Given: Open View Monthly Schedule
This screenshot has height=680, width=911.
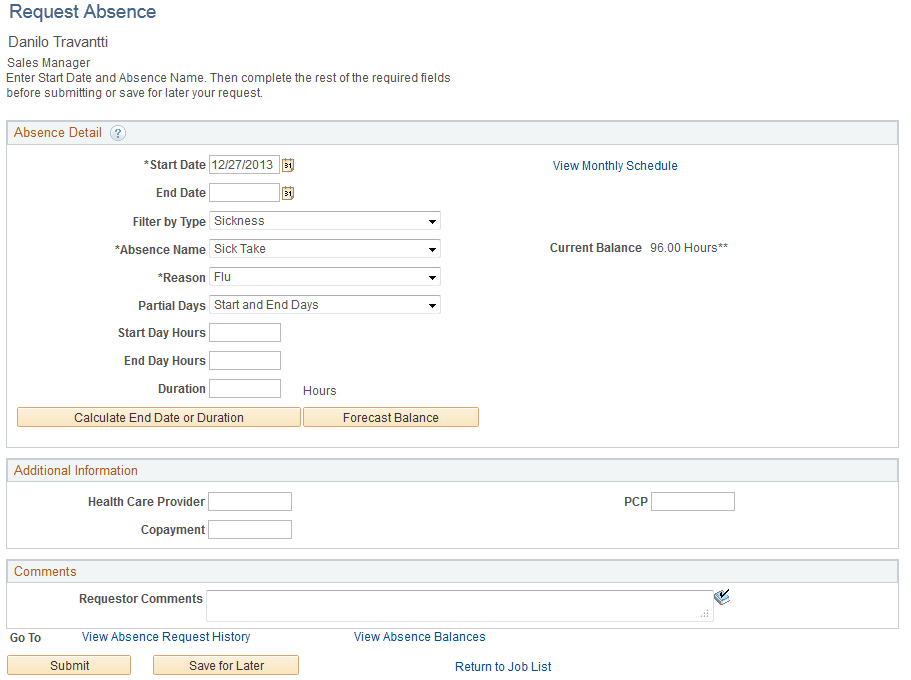Looking at the screenshot, I should tap(614, 165).
